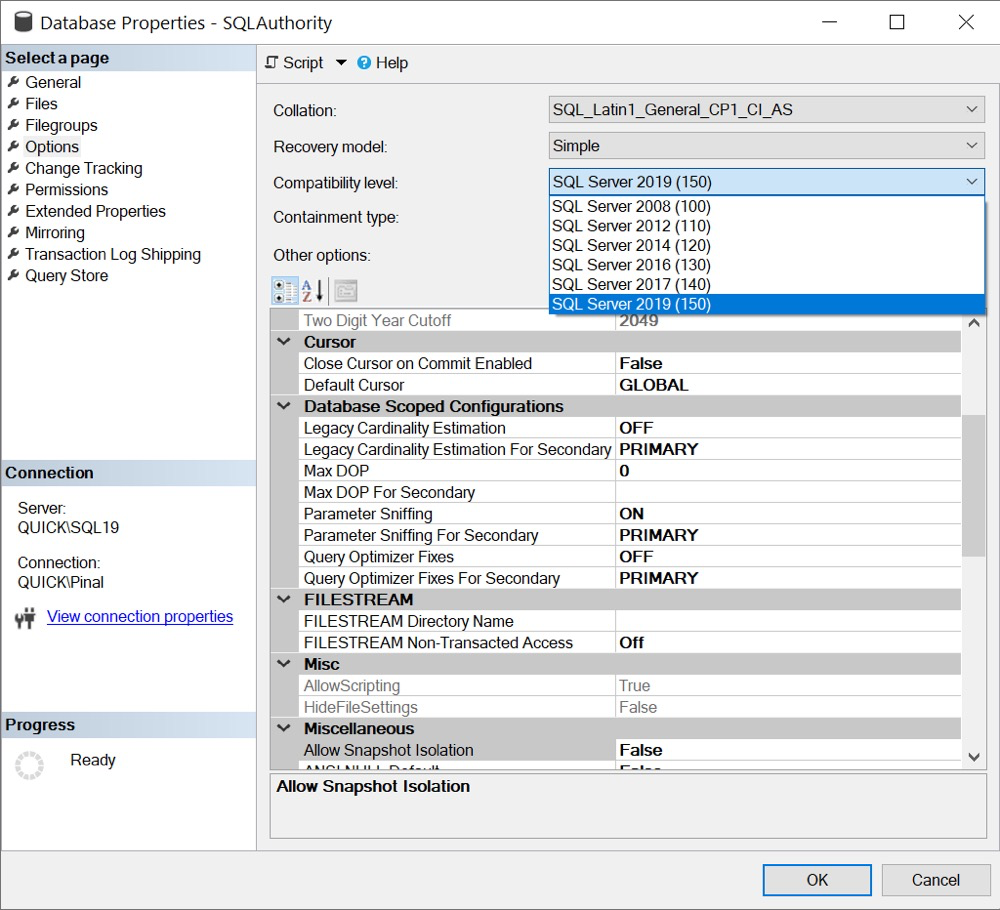The width and height of the screenshot is (1000, 910).
Task: Select SQL Server 2016 (130) compatibility level
Action: point(631,265)
